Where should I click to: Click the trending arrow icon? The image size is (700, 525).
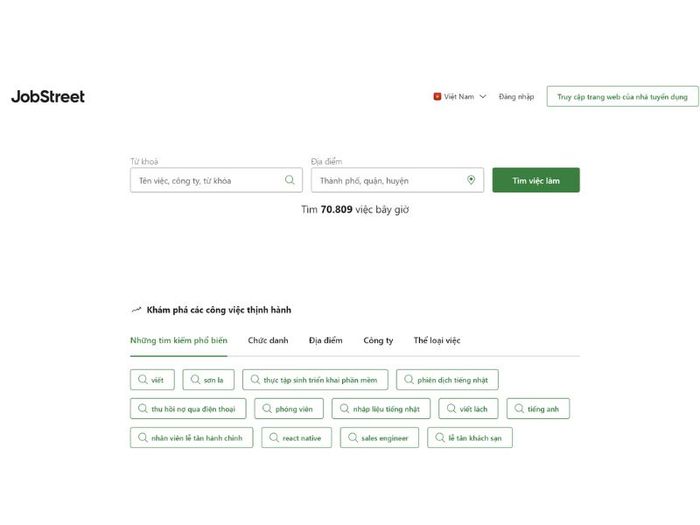tap(136, 310)
